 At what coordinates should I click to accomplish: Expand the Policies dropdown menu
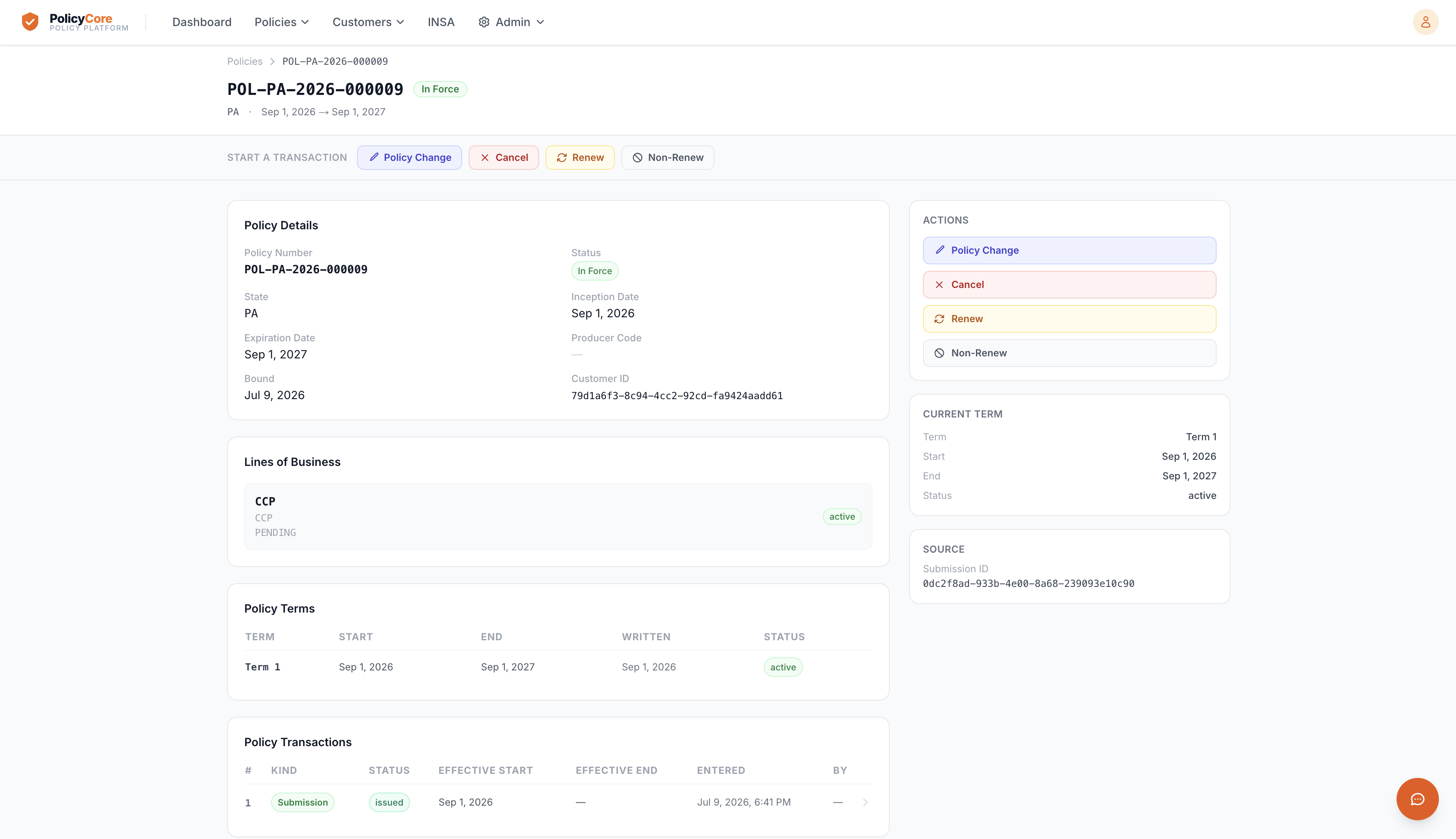[x=282, y=22]
